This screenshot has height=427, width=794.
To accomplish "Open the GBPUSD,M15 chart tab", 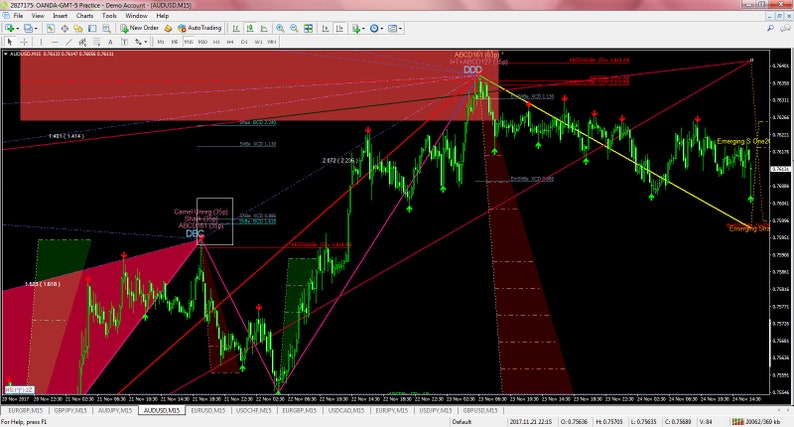I will point(480,410).
